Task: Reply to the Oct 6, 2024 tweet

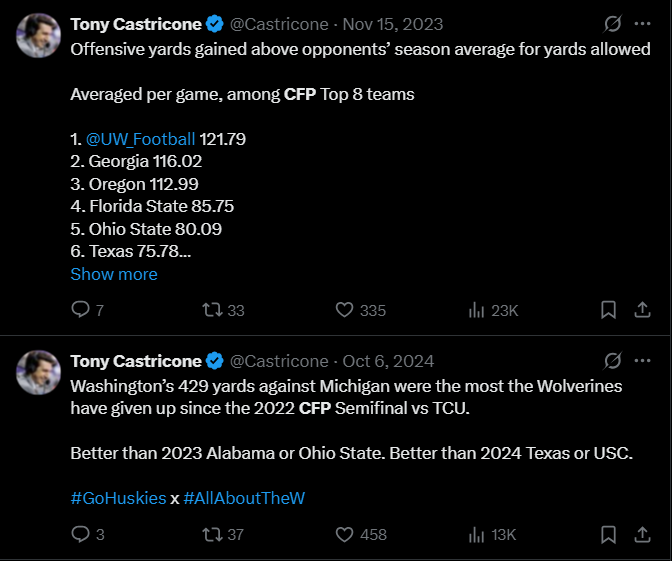Action: pyautogui.click(x=81, y=534)
